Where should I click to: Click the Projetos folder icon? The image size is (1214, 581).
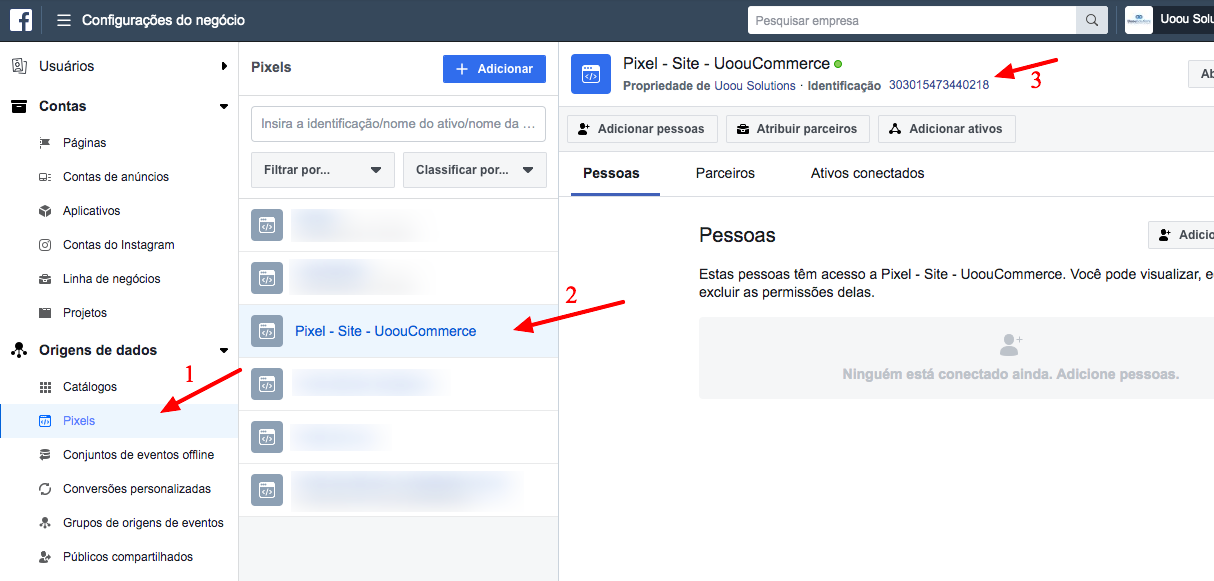click(44, 313)
